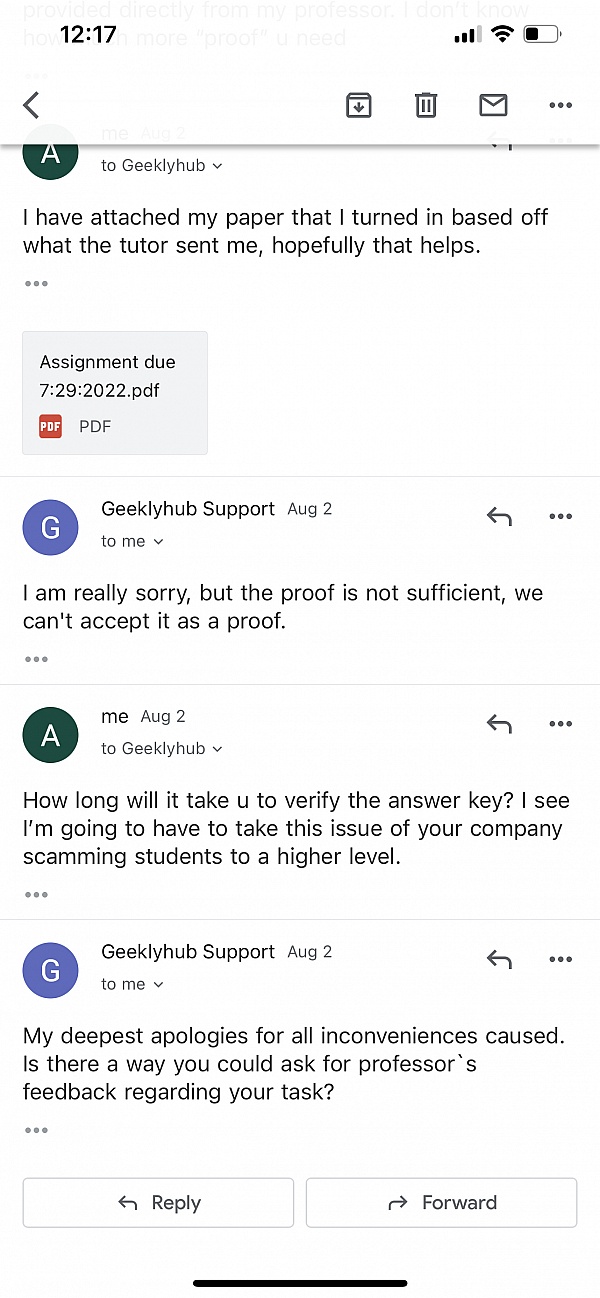Open the top toolbar more options menu
Screen dimensions: 600x1298
tap(560, 105)
